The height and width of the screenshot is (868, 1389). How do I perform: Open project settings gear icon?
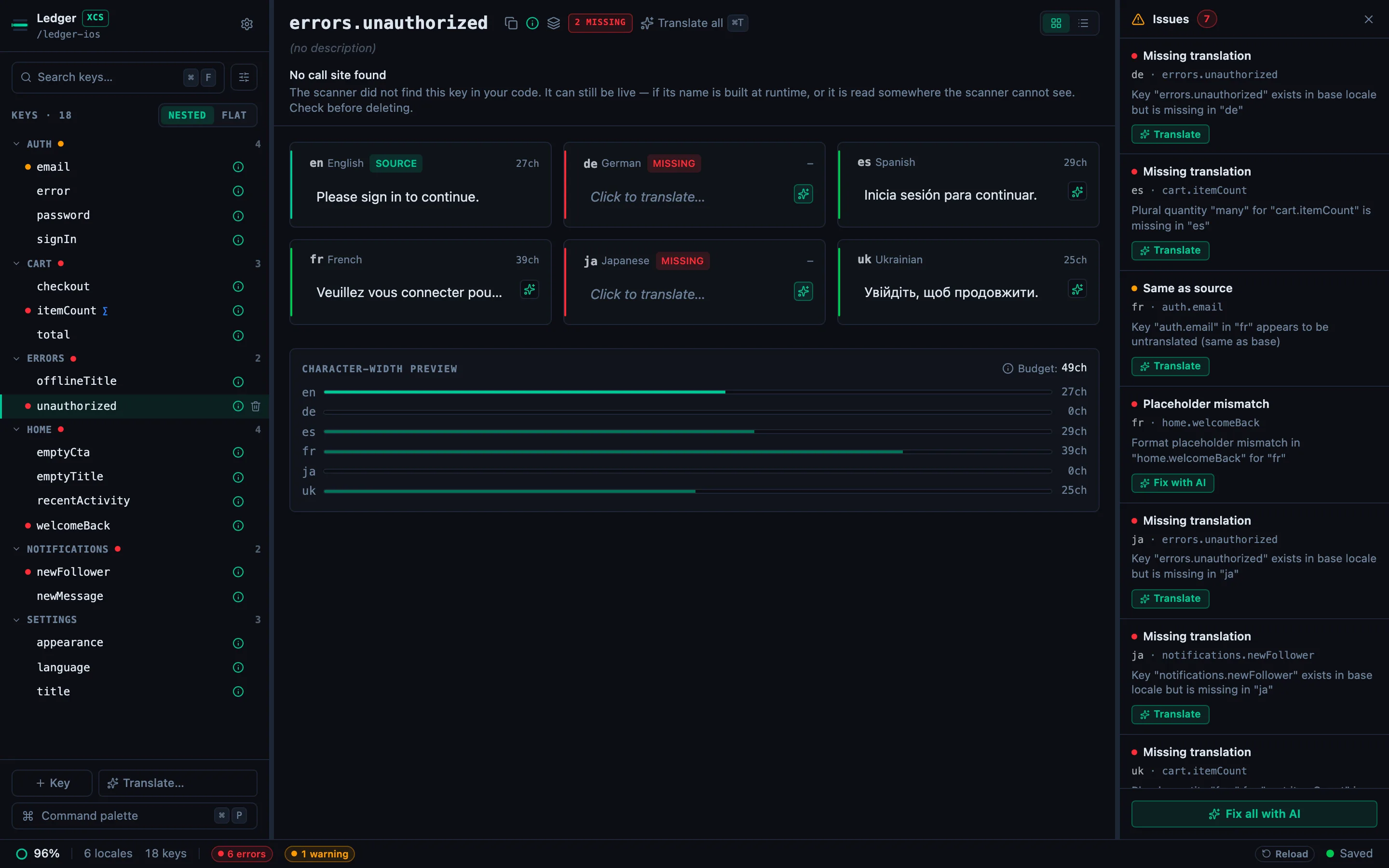tap(247, 24)
